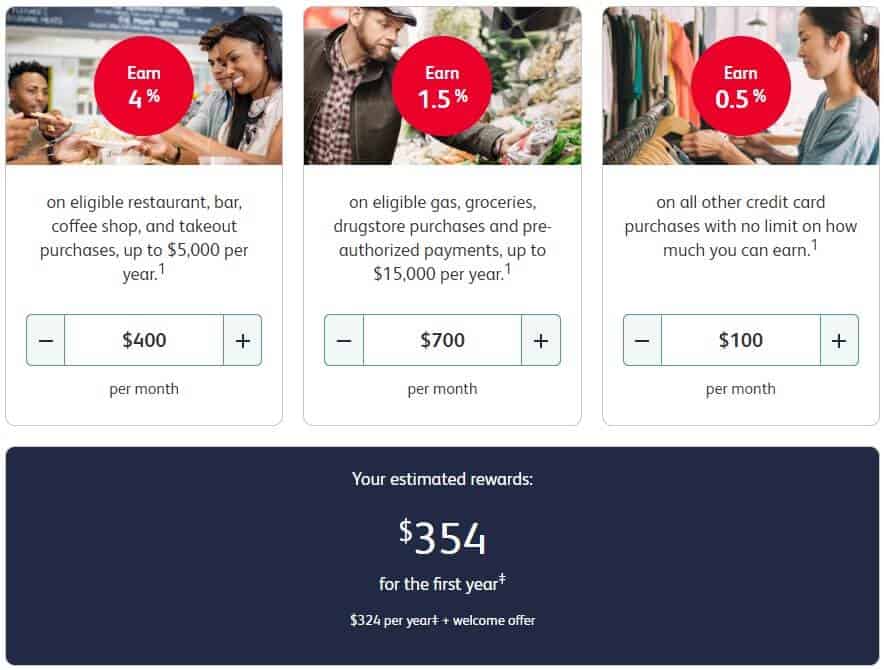
Task: Open footnote 1 after much you can earn
Action: click(814, 245)
